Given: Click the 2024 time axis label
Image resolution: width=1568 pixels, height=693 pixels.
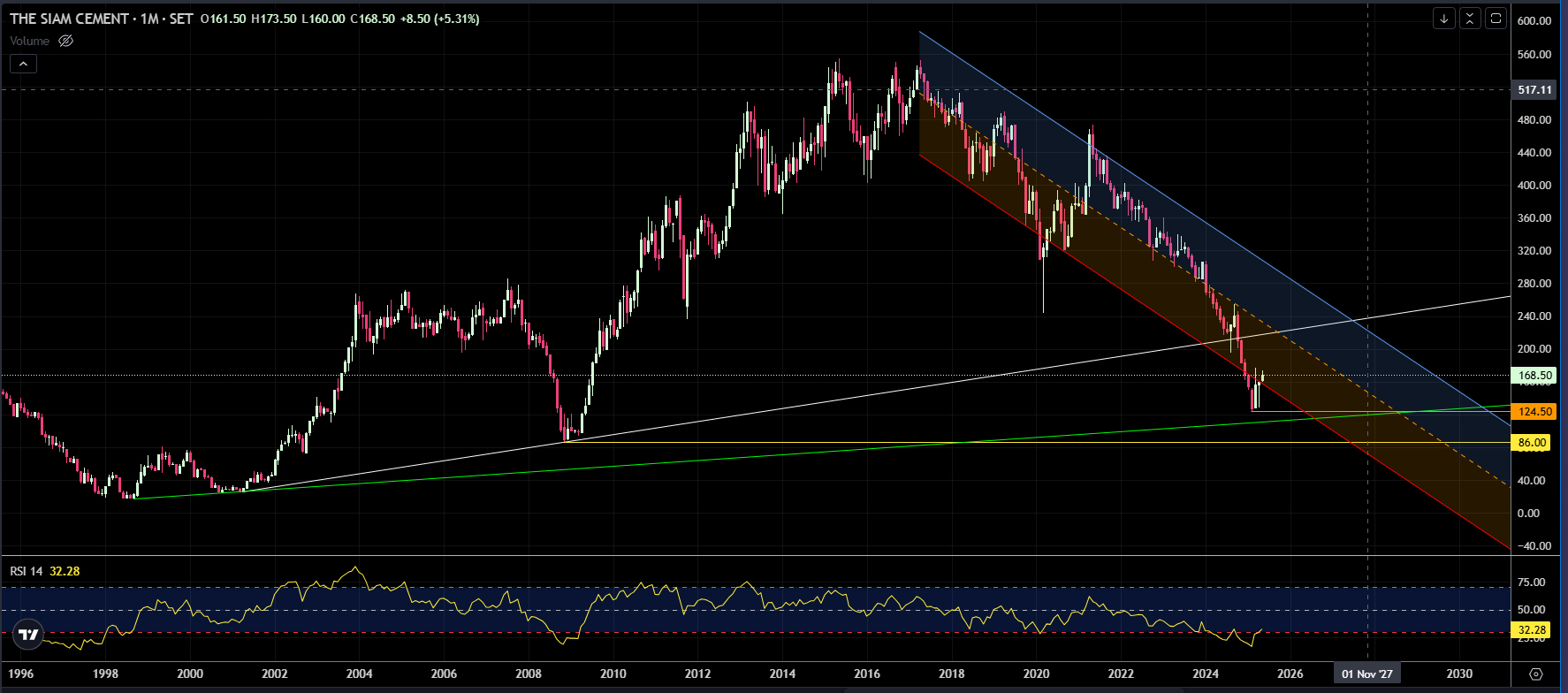Looking at the screenshot, I should pos(1206,674).
